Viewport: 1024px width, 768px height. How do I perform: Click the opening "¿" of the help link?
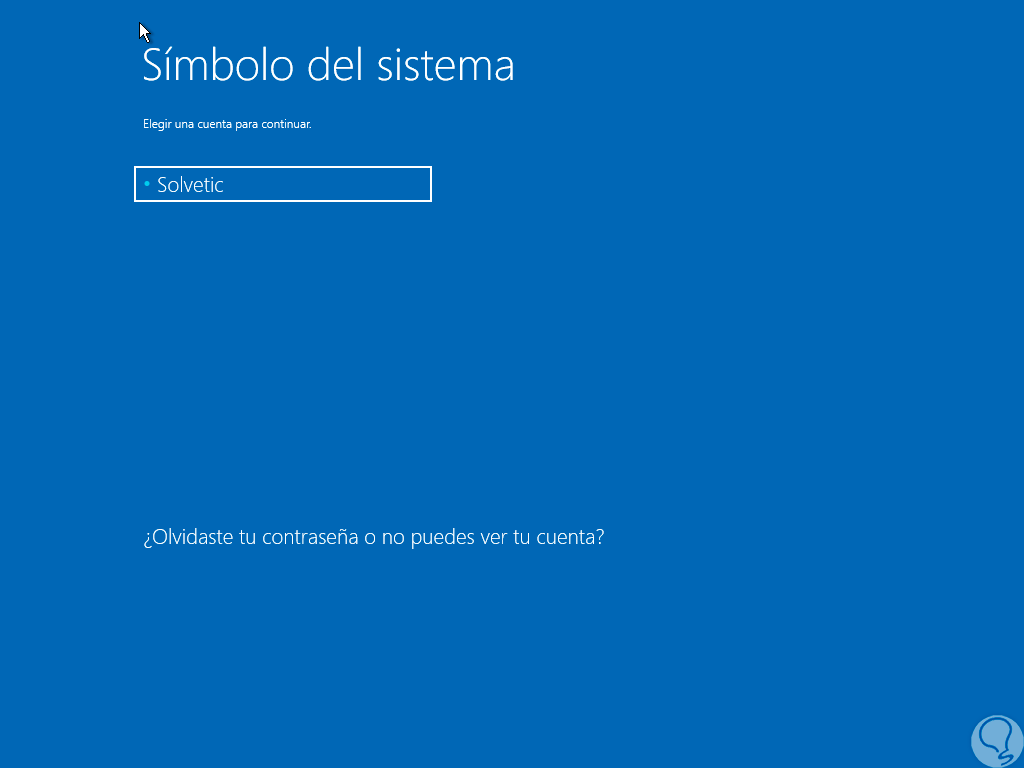tap(147, 537)
